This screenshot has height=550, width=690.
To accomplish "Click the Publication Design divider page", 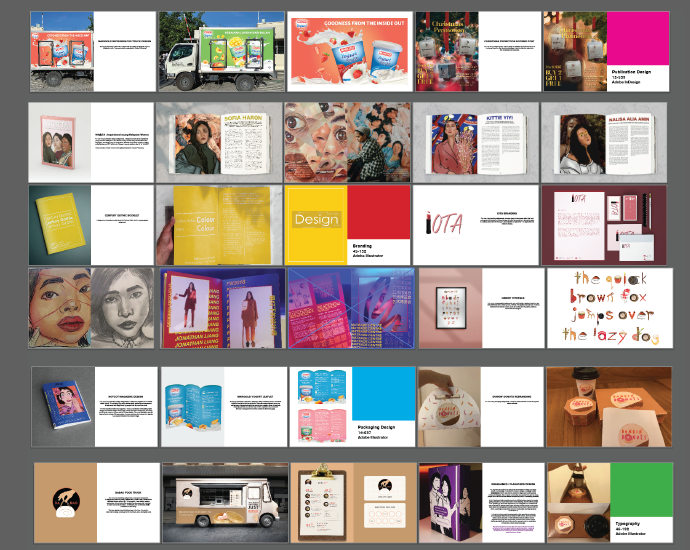I will tap(607, 52).
